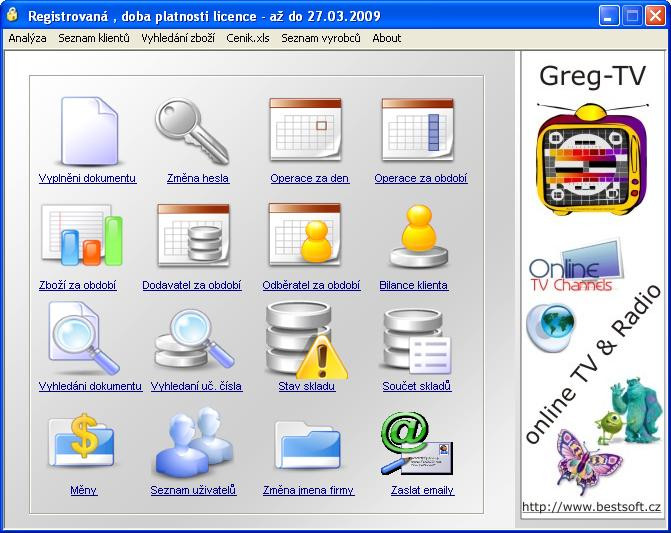671x533 pixels.
Task: Click the yellow pawn icon for Bilance klienta
Action: 419,236
